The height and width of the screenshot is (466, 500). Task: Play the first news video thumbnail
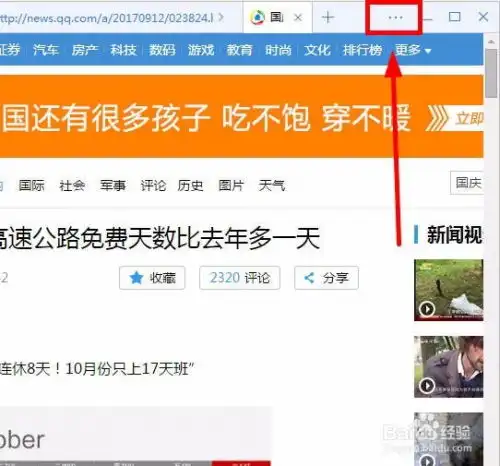(449, 290)
